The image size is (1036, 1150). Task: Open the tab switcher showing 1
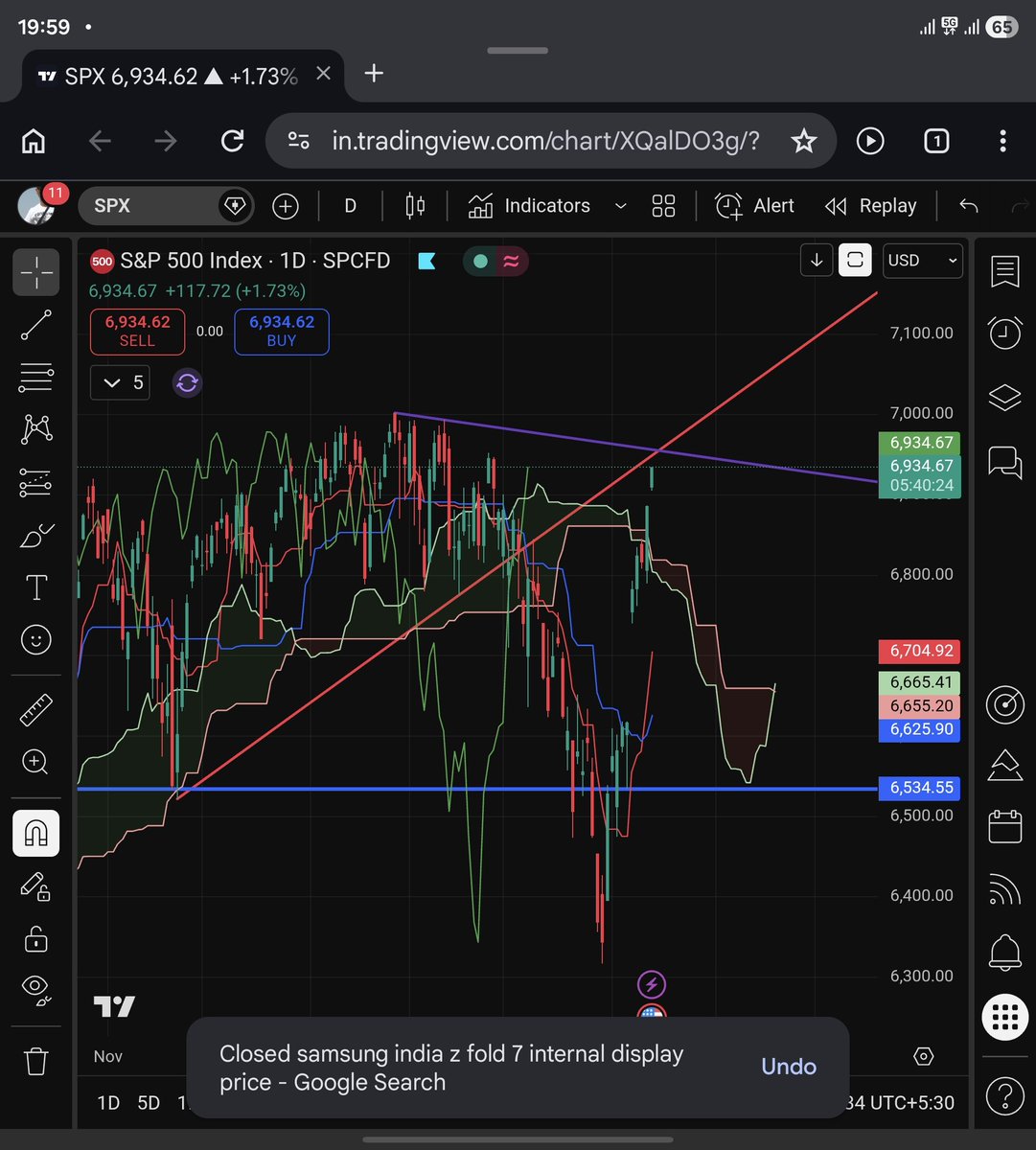click(936, 142)
